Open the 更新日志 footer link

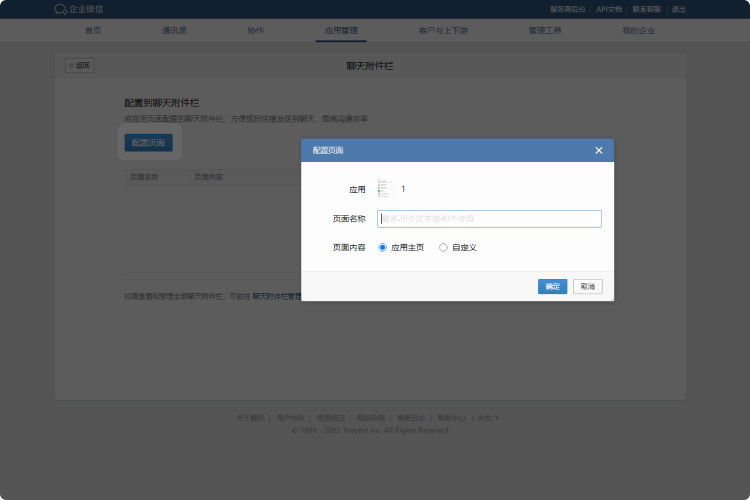click(411, 418)
